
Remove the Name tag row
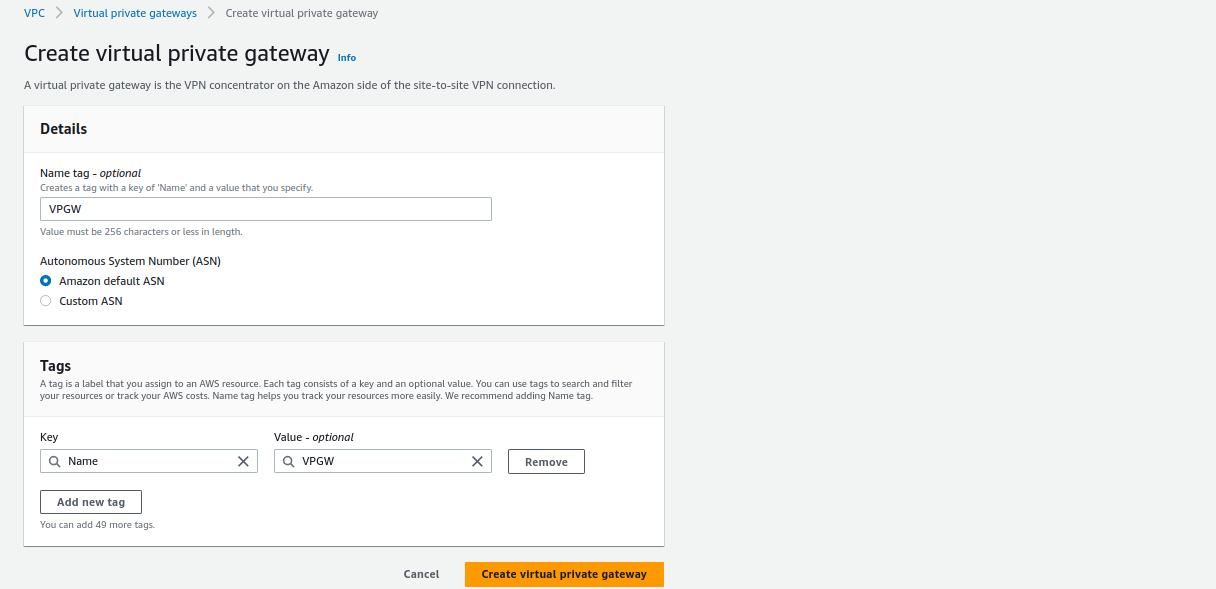coord(546,462)
